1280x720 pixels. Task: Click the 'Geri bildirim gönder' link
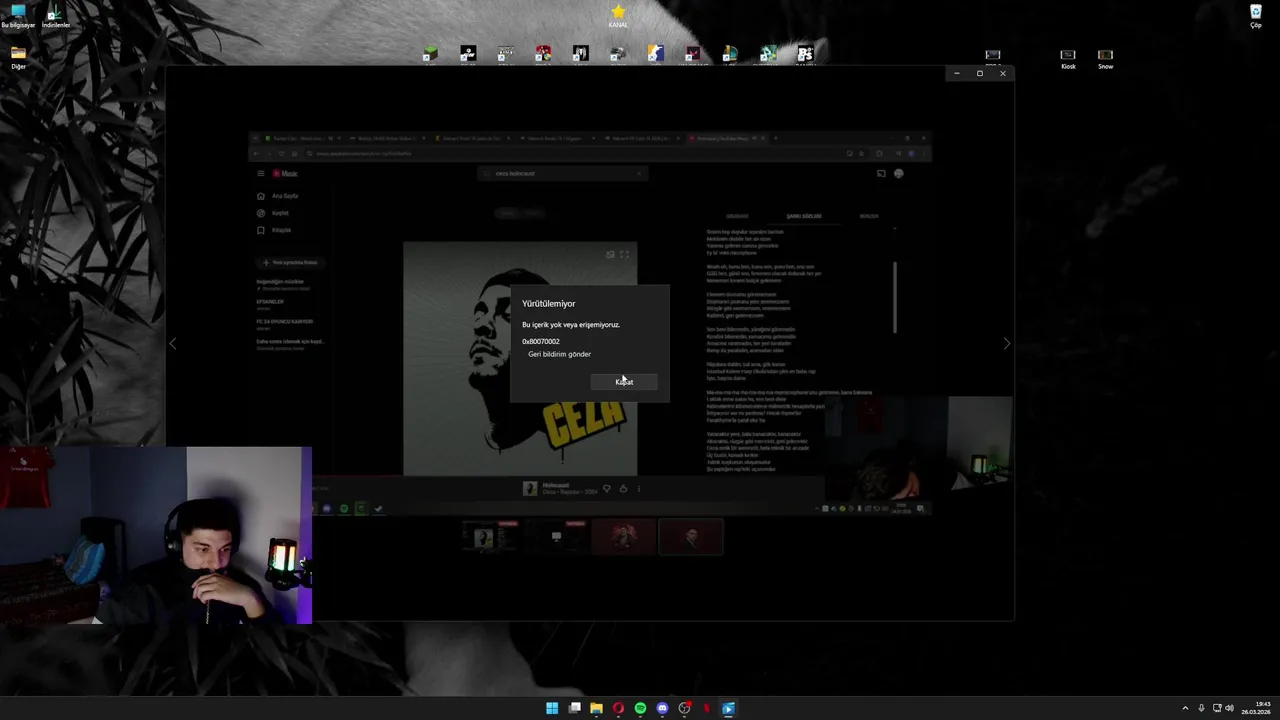559,354
